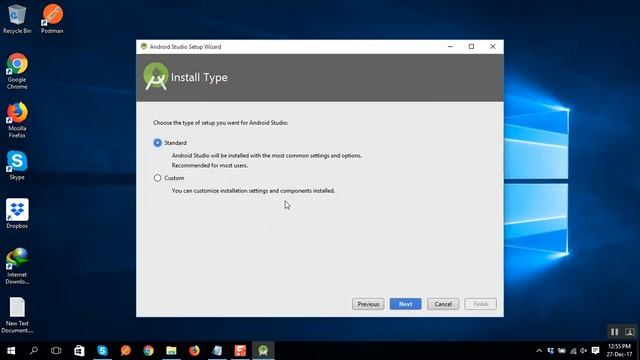Viewport: 640px width, 360px height.
Task: Go back with the Previous button
Action: 368,304
